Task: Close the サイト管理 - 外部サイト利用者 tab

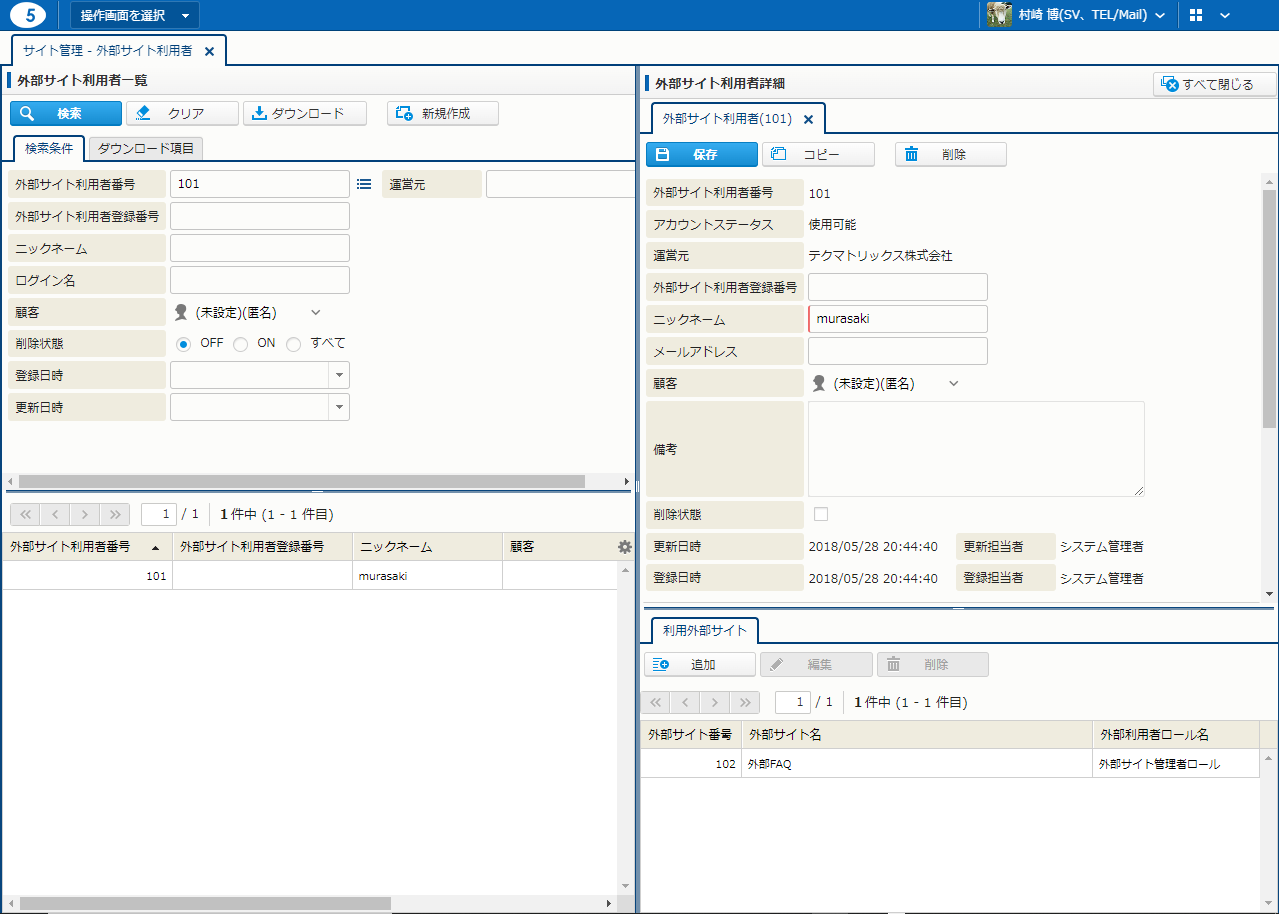Action: pyautogui.click(x=209, y=51)
